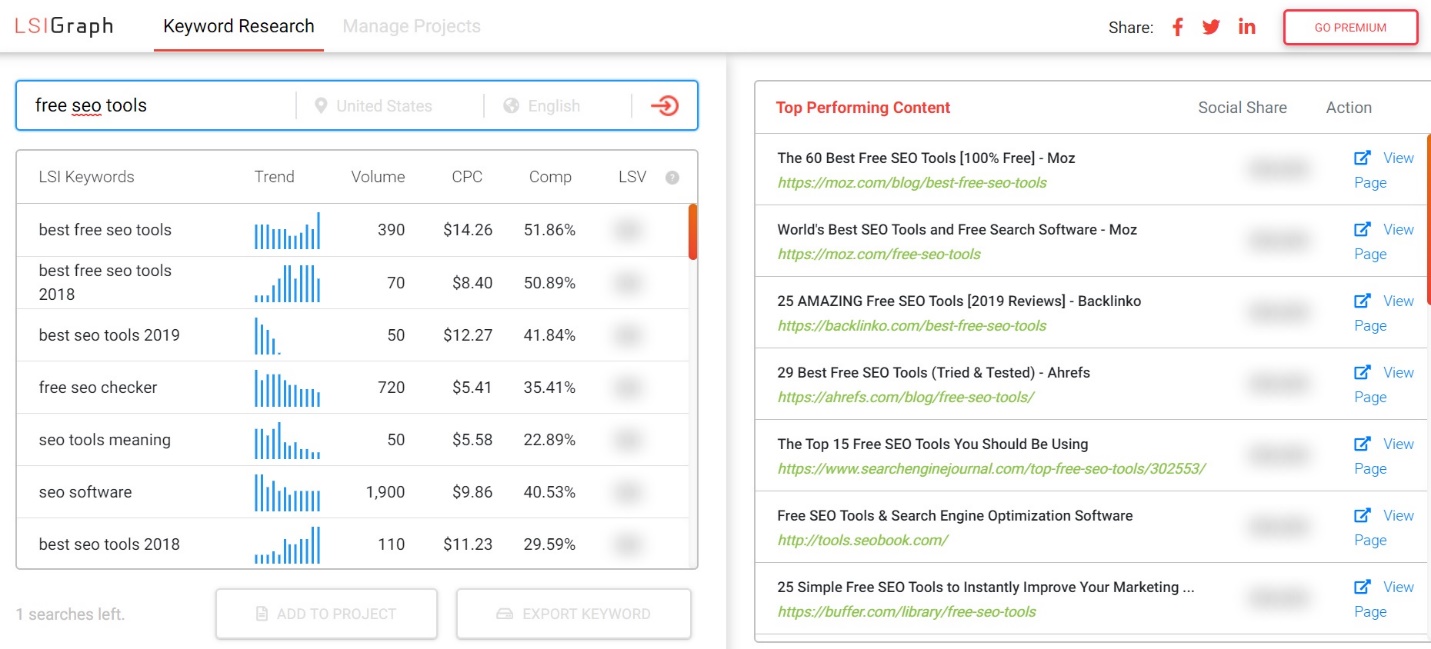This screenshot has width=1431, height=649.
Task: Click the LSI Keywords column header
Action: pos(86,177)
